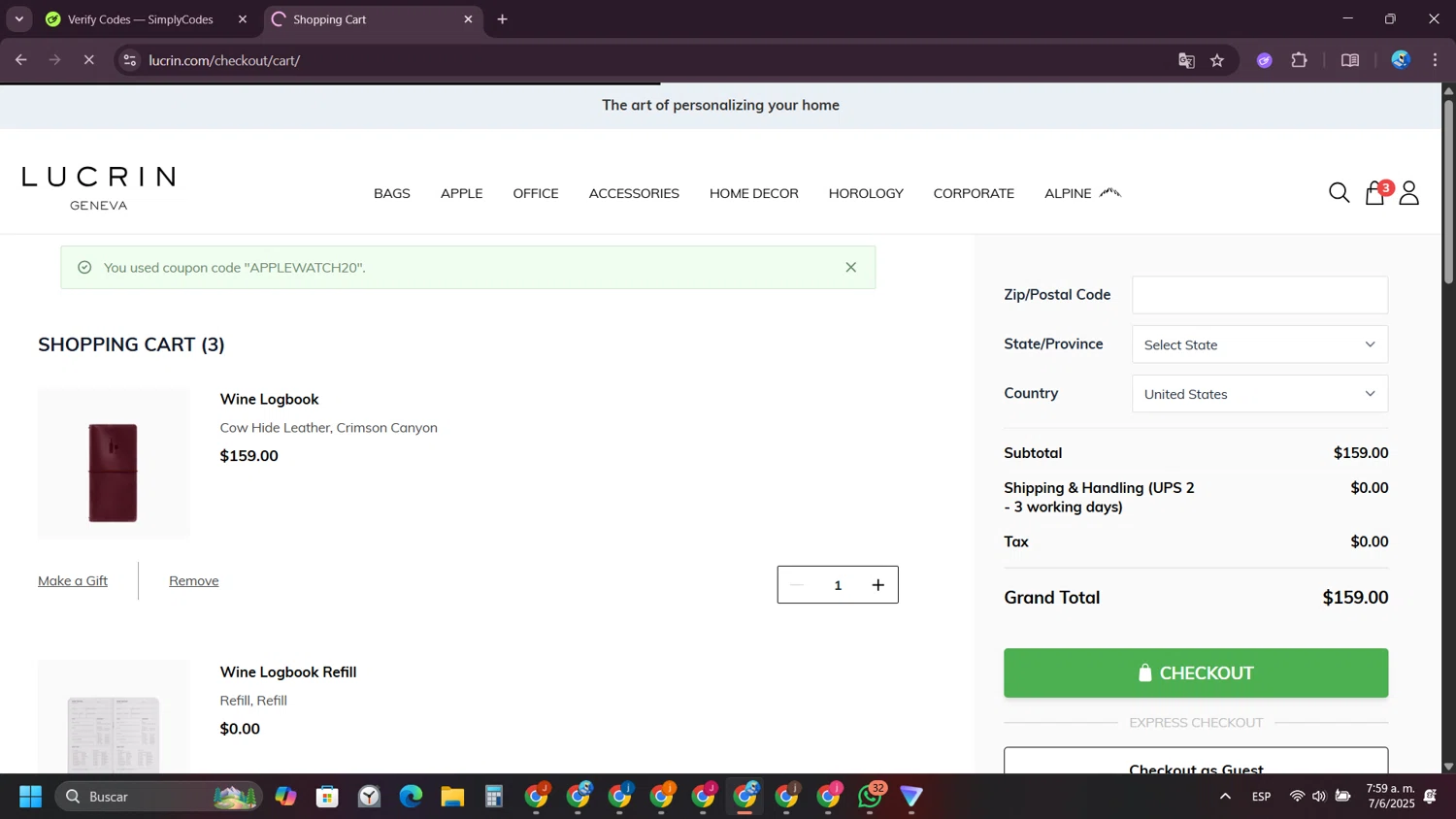
Task: Click the taskbar Buscar search box
Action: tap(158, 797)
